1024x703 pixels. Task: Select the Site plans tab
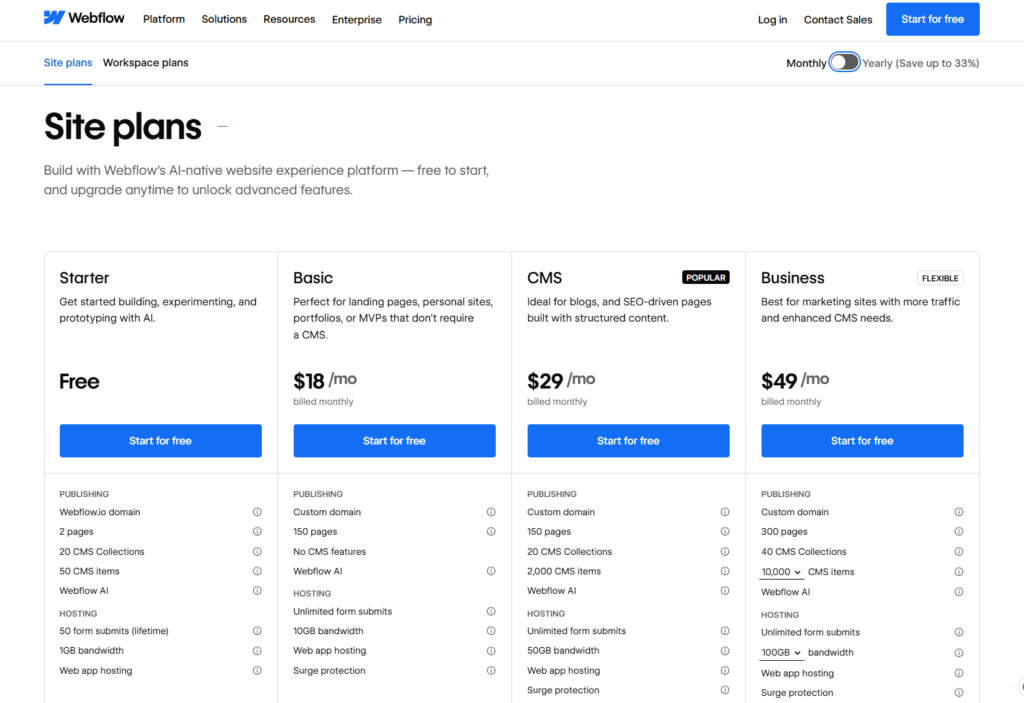(x=68, y=63)
